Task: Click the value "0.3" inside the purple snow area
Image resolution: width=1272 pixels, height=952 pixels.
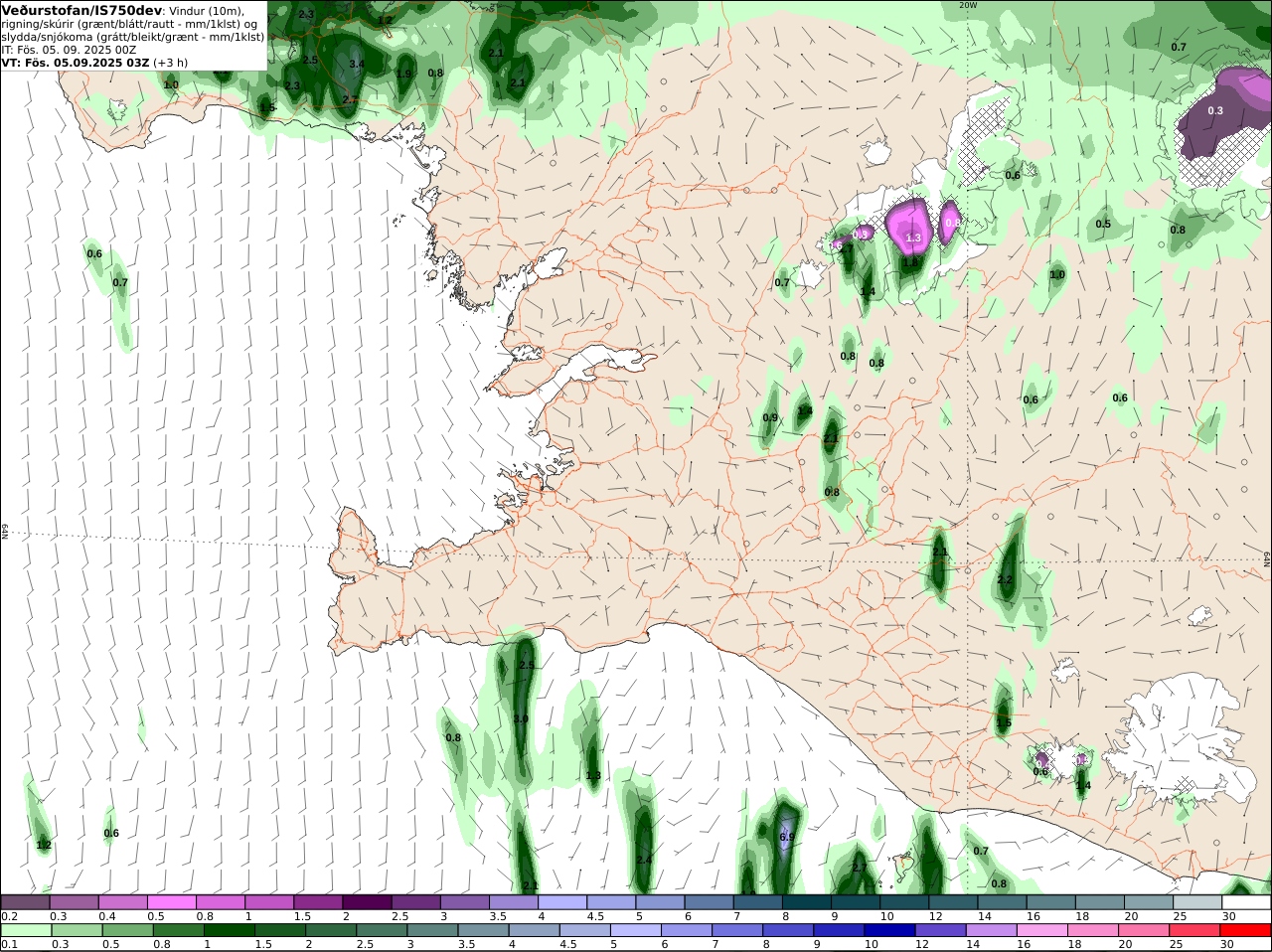Action: tap(1215, 111)
